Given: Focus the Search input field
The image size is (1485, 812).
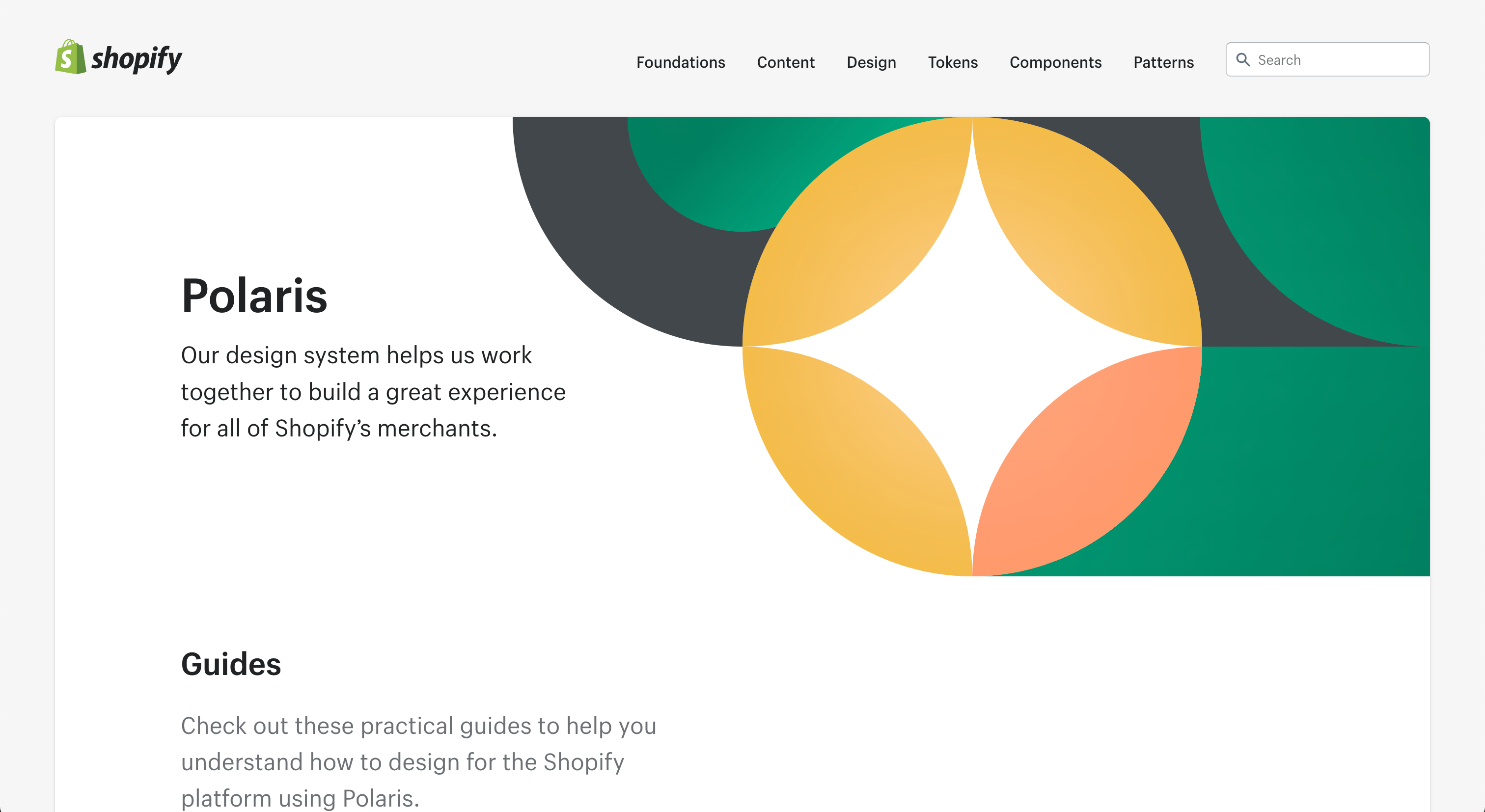Looking at the screenshot, I should pyautogui.click(x=1327, y=59).
